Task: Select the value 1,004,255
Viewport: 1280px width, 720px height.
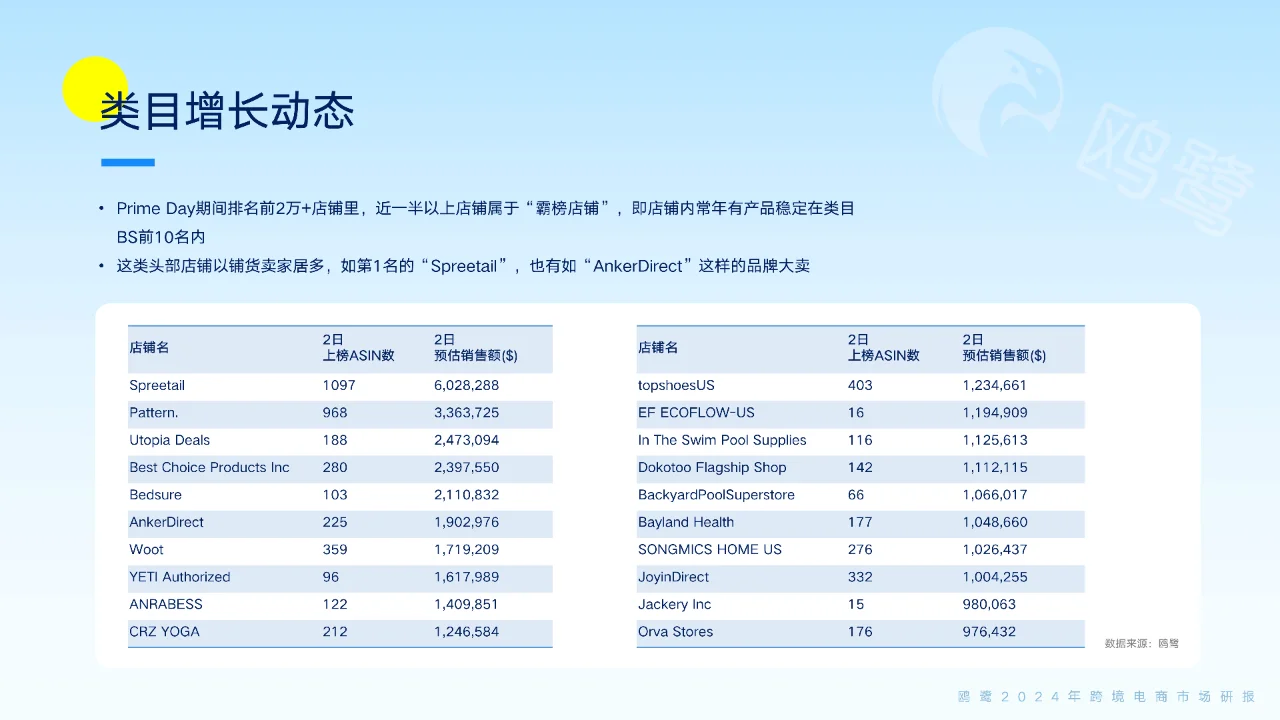Action: pyautogui.click(x=995, y=577)
